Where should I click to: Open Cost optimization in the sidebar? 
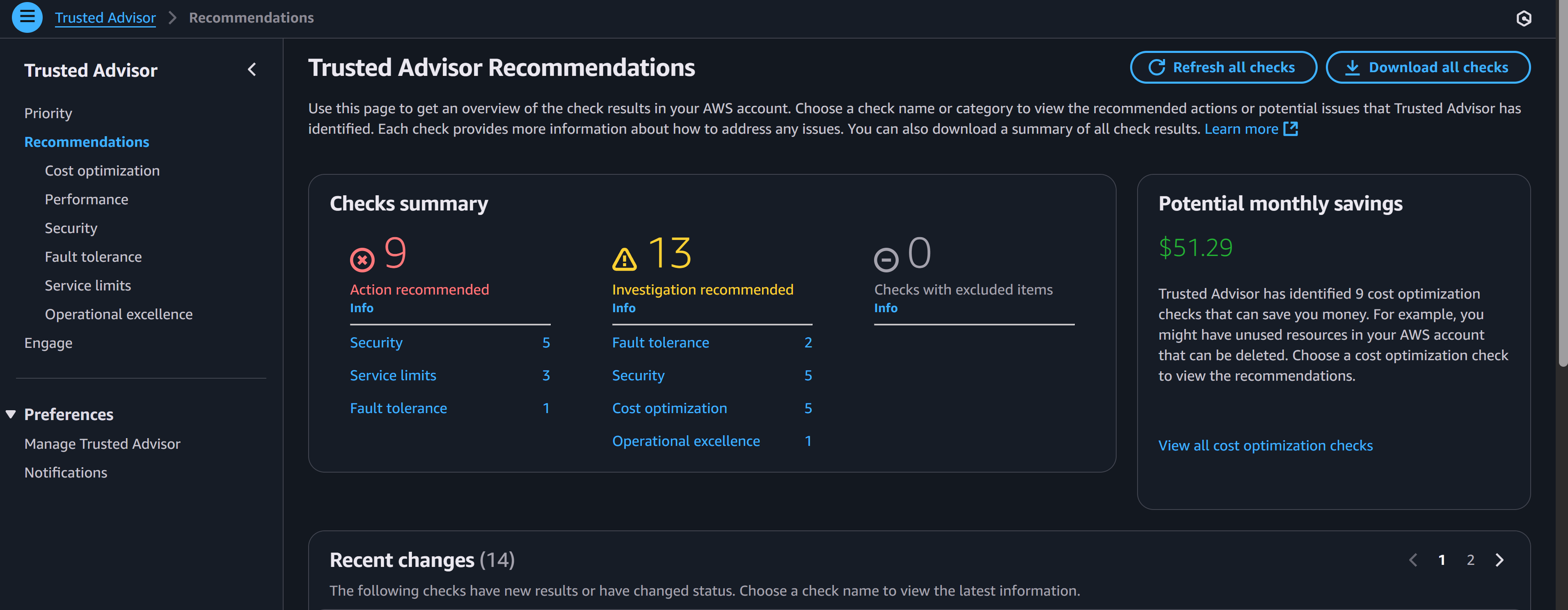pos(102,171)
